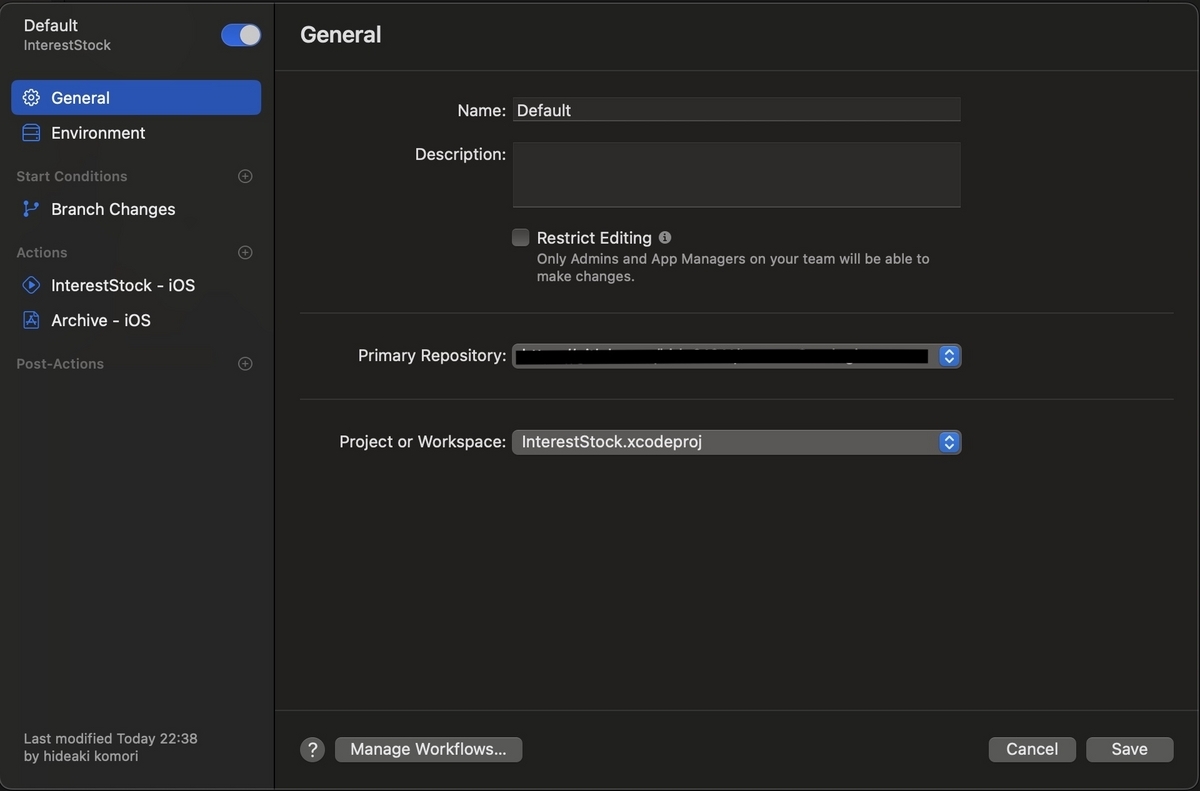Click into the Description text area
Screen dimensions: 1200x791
pos(737,175)
